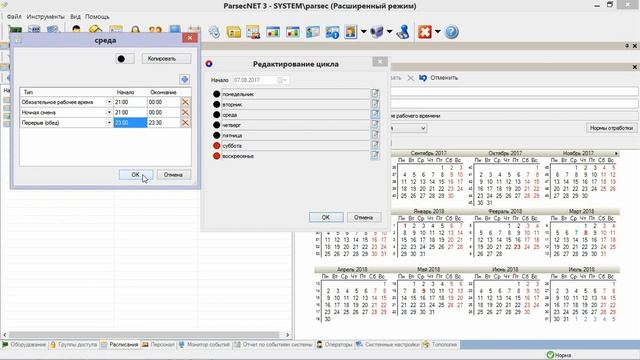Open the Начало date picker dropdown
This screenshot has width=640, height=360.
point(282,80)
